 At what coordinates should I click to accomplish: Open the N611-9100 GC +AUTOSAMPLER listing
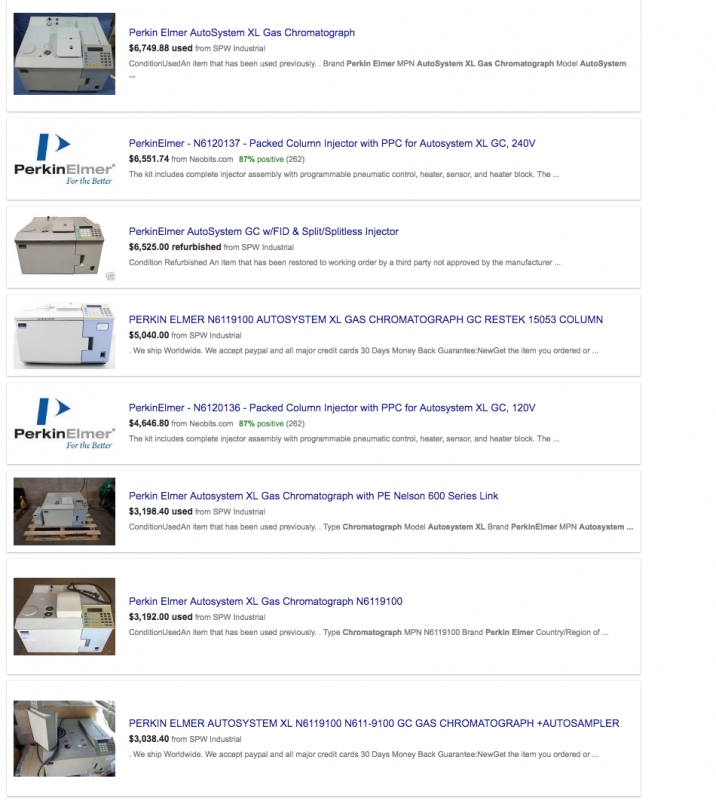374,723
